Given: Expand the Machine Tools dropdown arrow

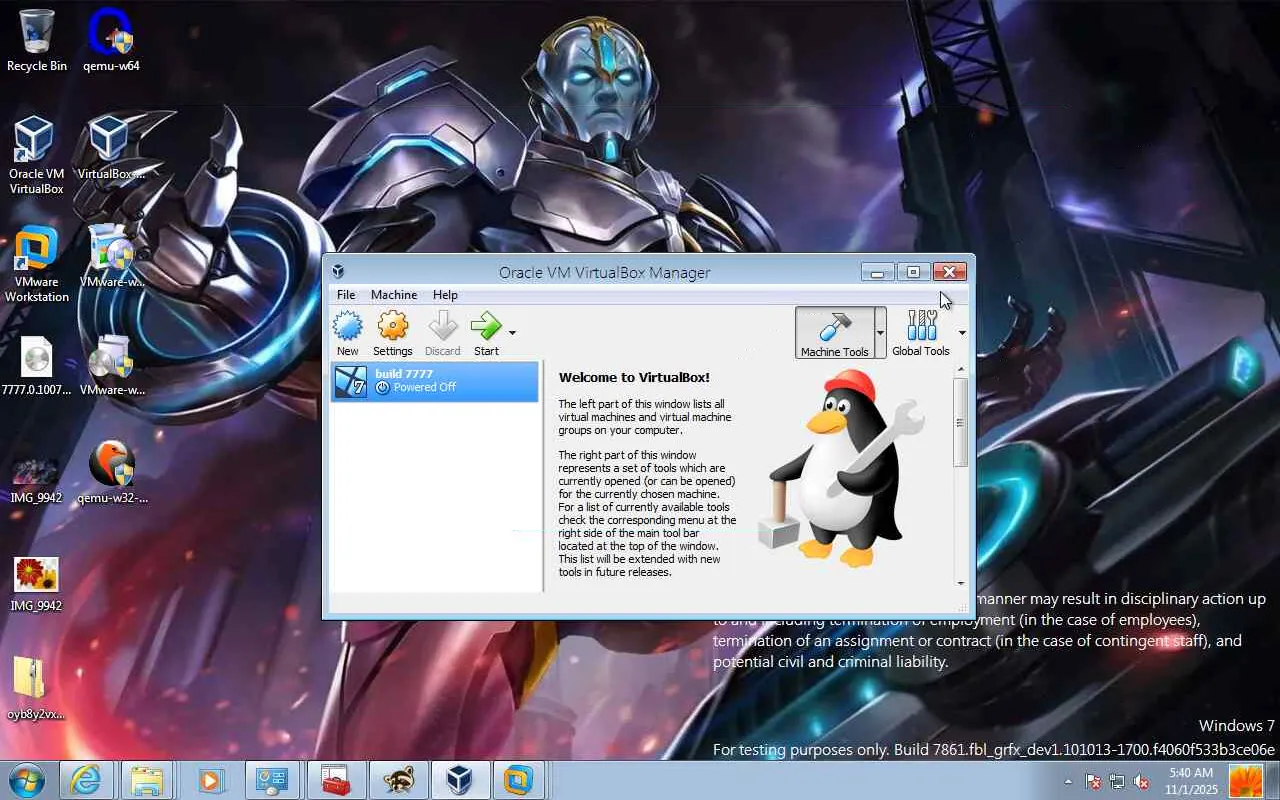Looking at the screenshot, I should (x=880, y=333).
